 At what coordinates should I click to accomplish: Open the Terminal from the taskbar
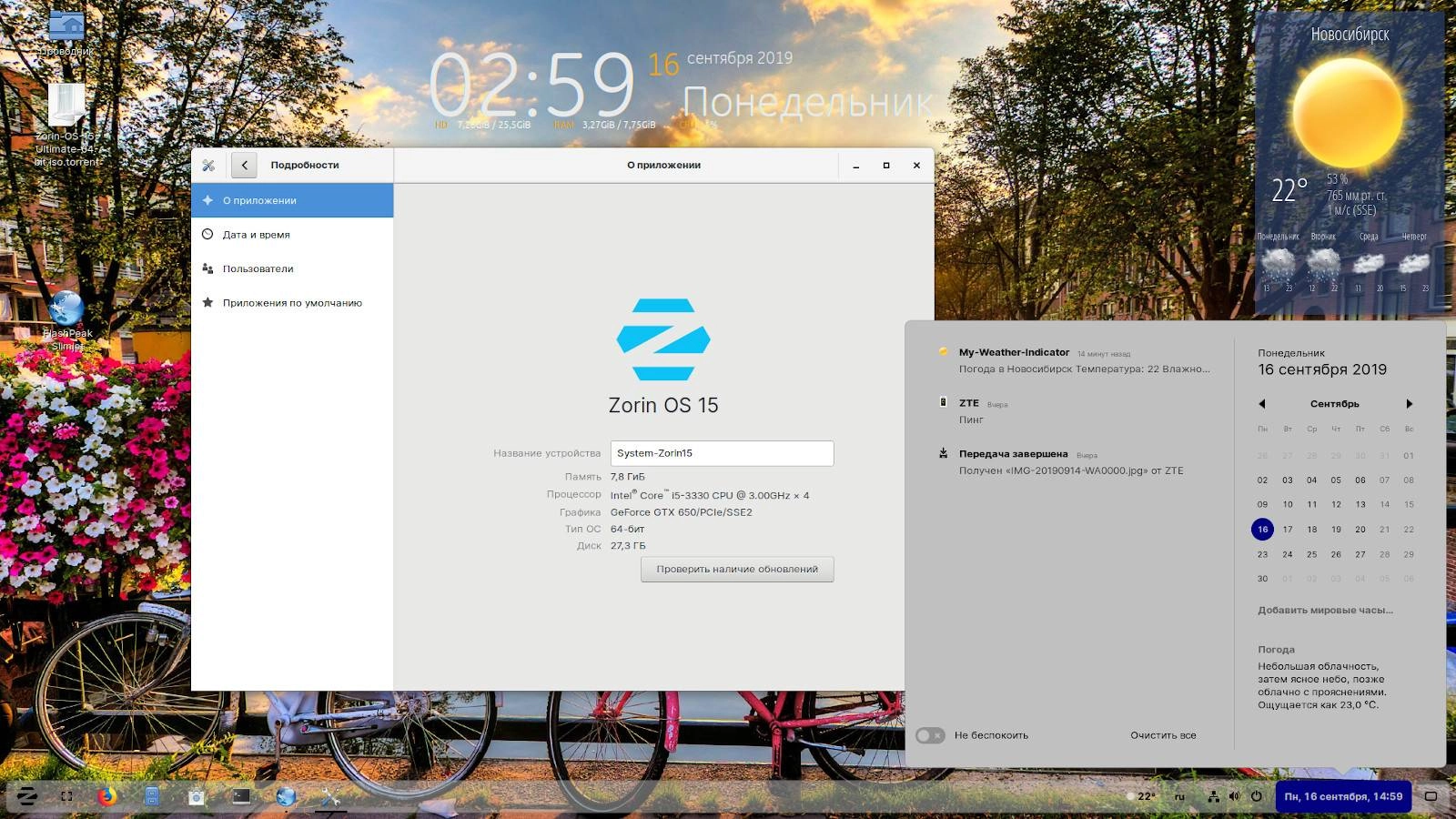(241, 796)
